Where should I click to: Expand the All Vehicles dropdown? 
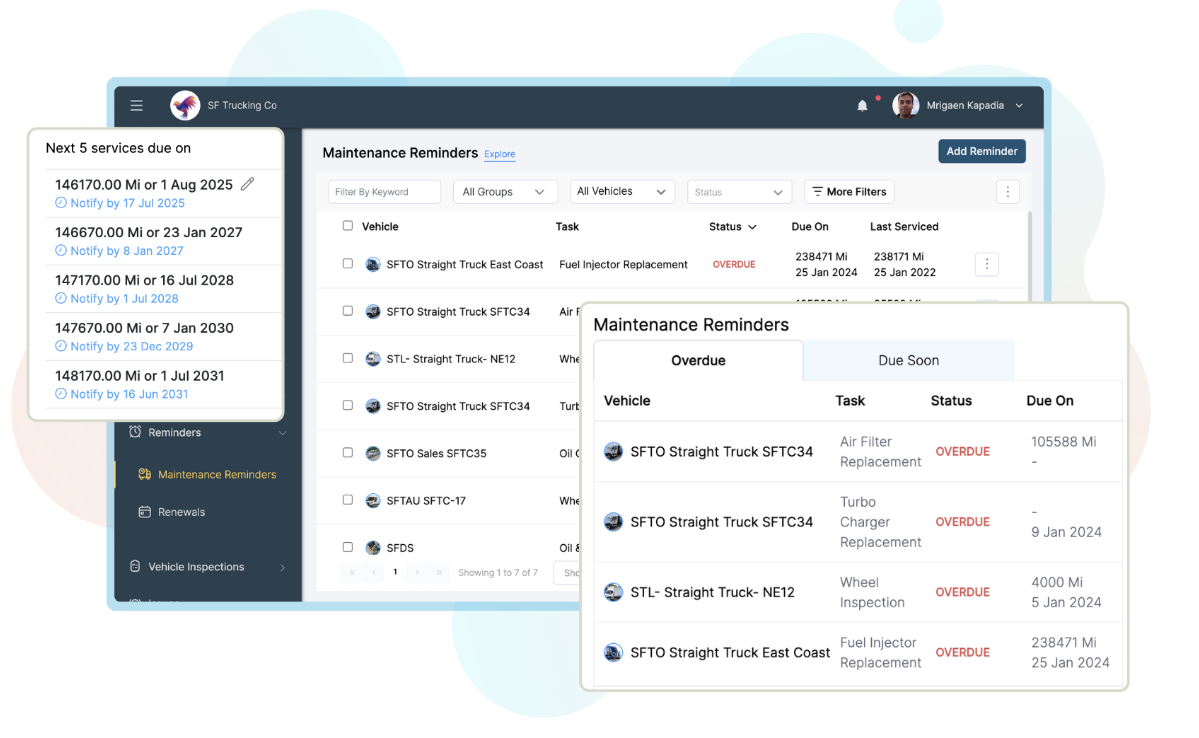[621, 192]
